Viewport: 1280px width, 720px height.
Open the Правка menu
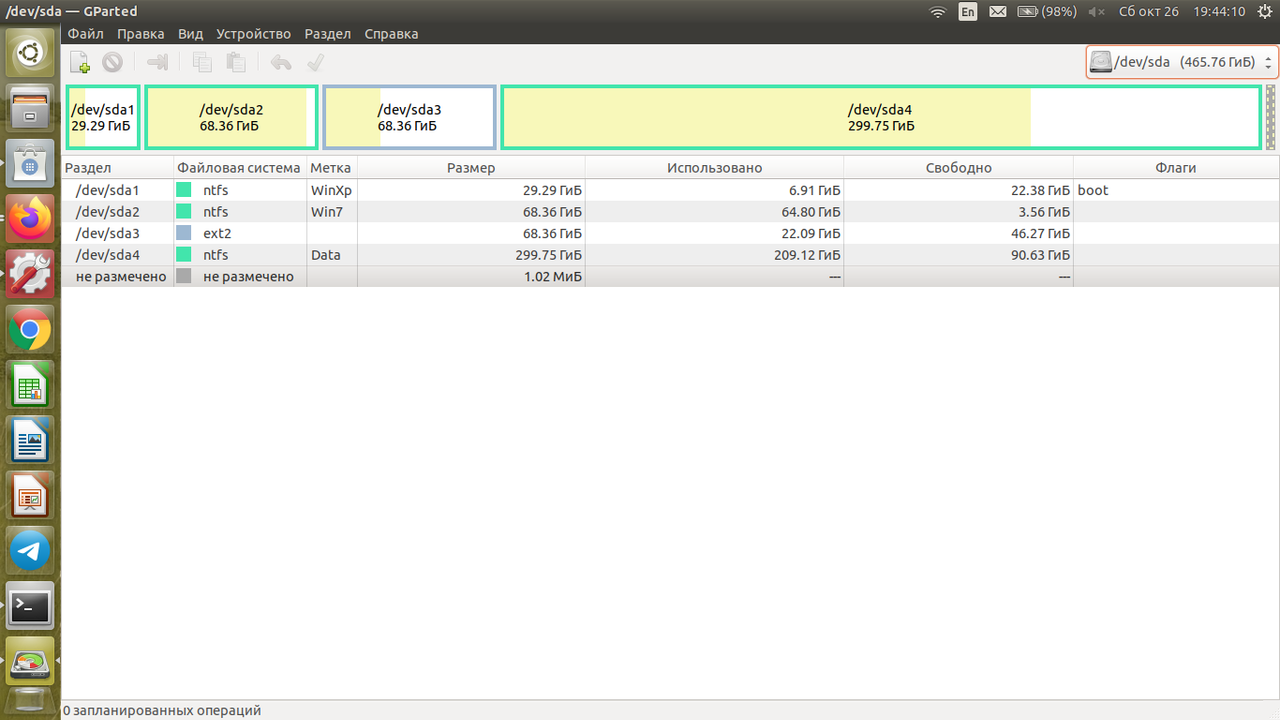[x=141, y=34]
